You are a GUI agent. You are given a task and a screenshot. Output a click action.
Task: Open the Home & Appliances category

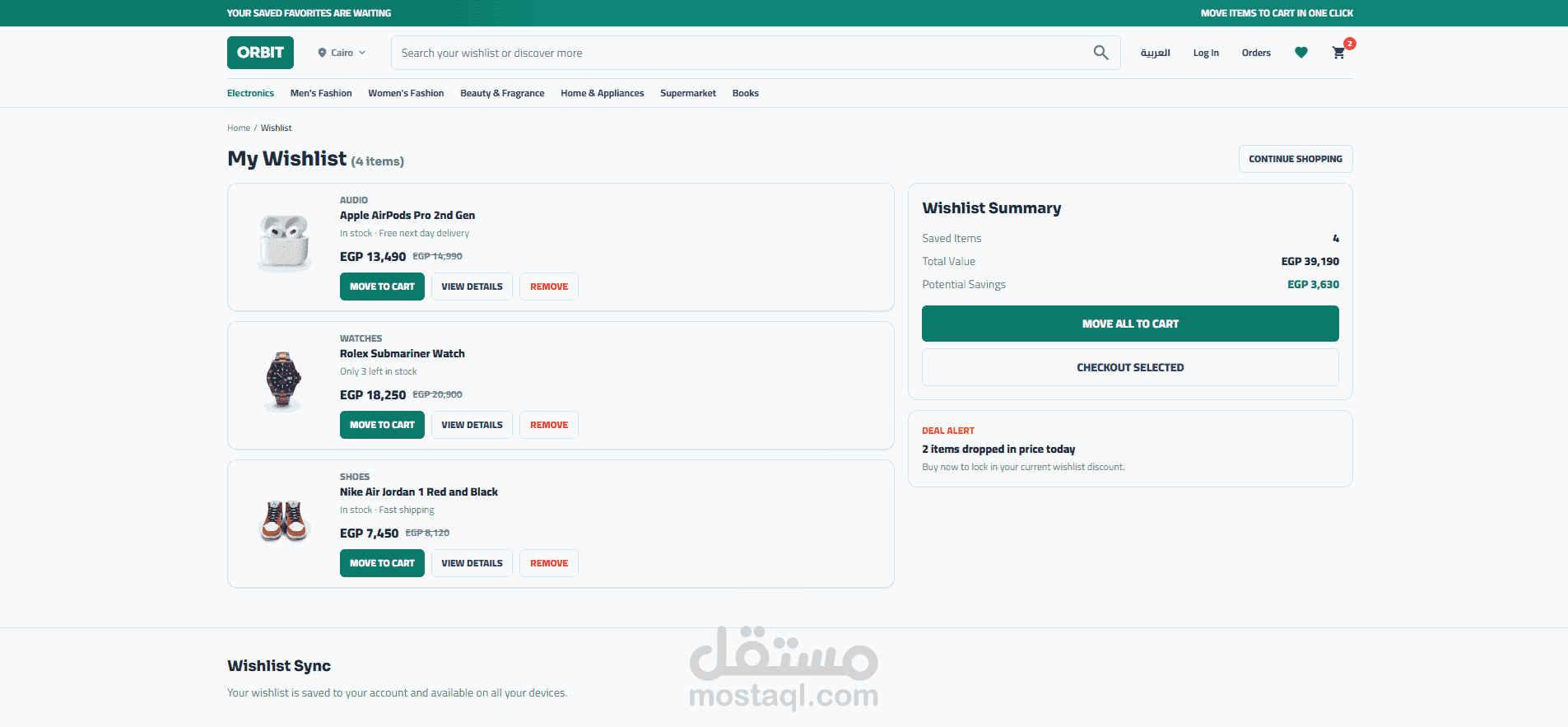pos(603,93)
